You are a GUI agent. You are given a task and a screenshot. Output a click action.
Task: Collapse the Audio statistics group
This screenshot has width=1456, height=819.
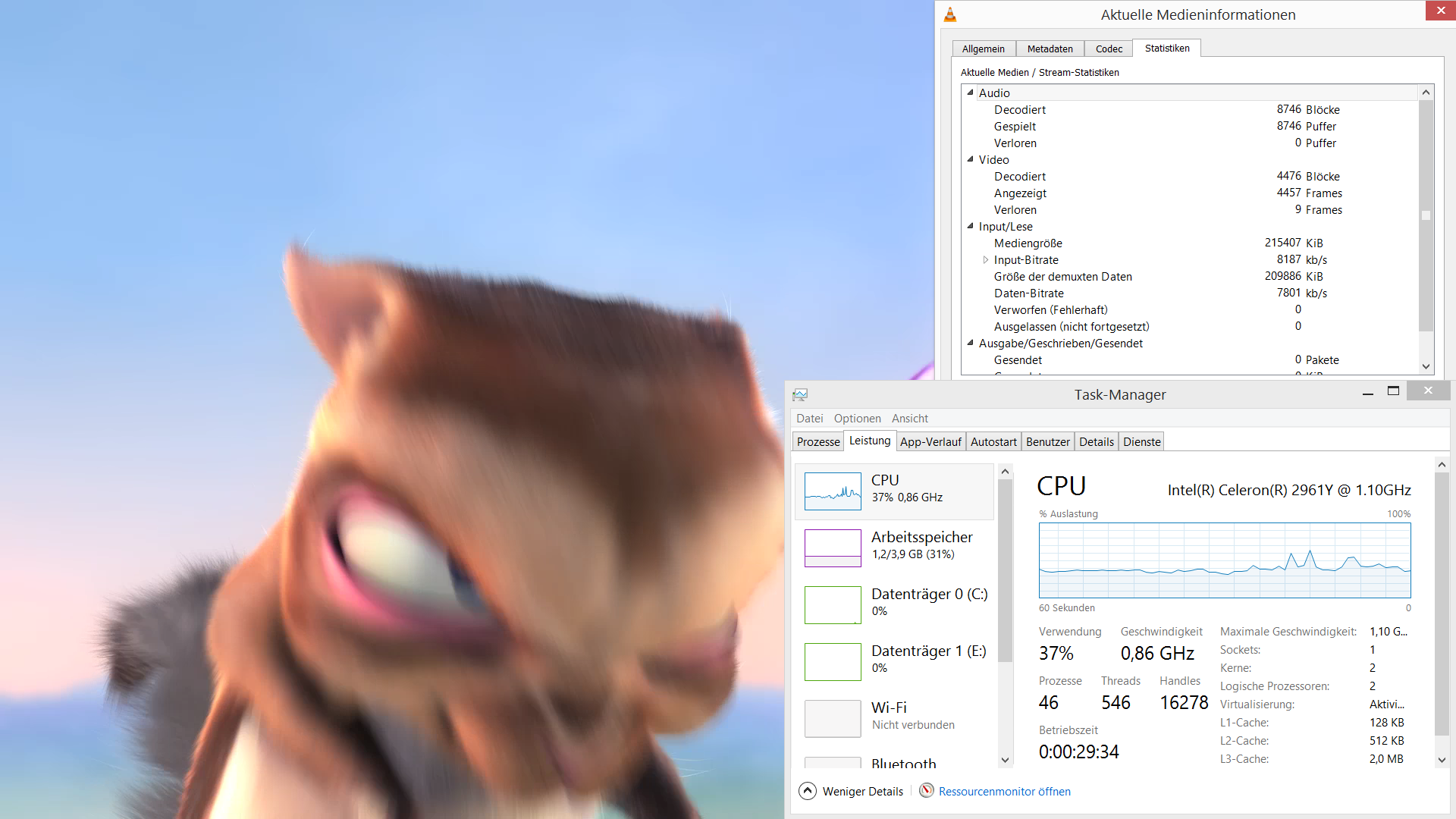970,93
